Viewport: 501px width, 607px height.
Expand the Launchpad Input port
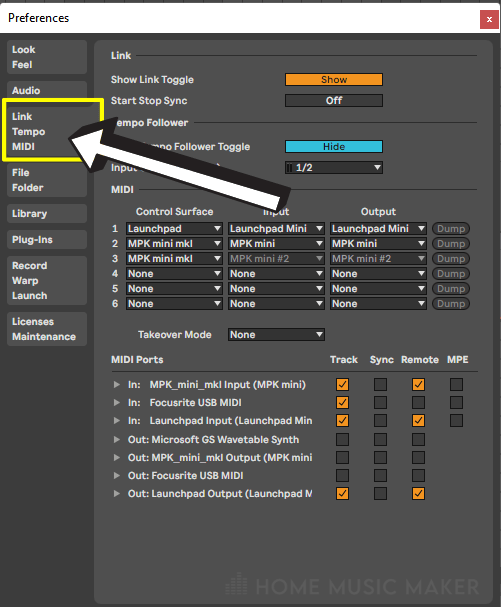pyautogui.click(x=117, y=420)
